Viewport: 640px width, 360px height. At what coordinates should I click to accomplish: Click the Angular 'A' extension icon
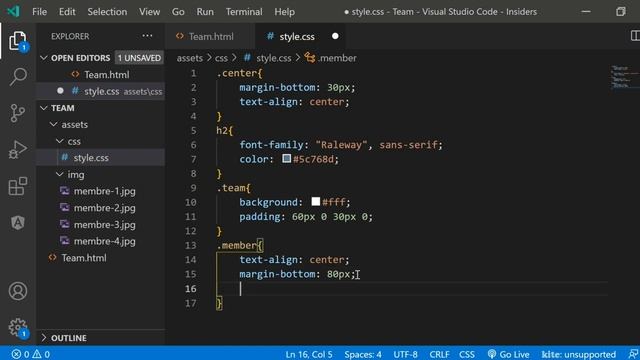(18, 222)
